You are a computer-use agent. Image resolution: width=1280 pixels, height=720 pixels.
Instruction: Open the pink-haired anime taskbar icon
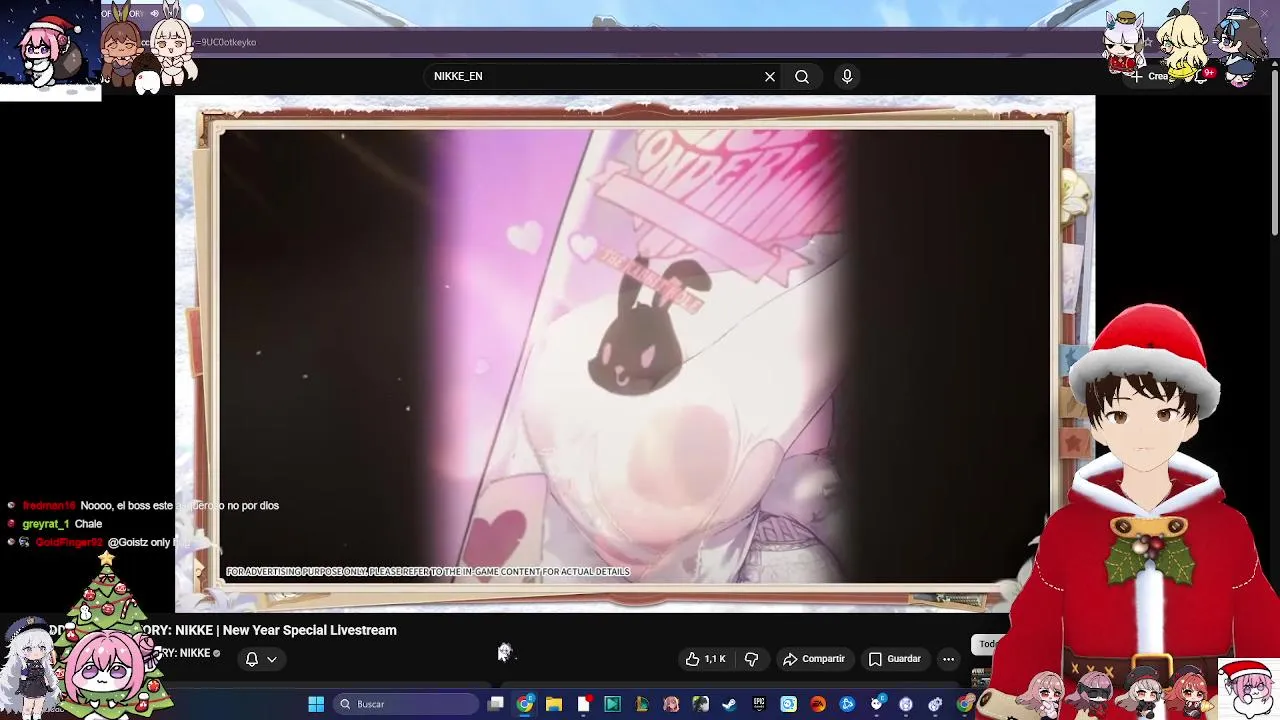671,704
